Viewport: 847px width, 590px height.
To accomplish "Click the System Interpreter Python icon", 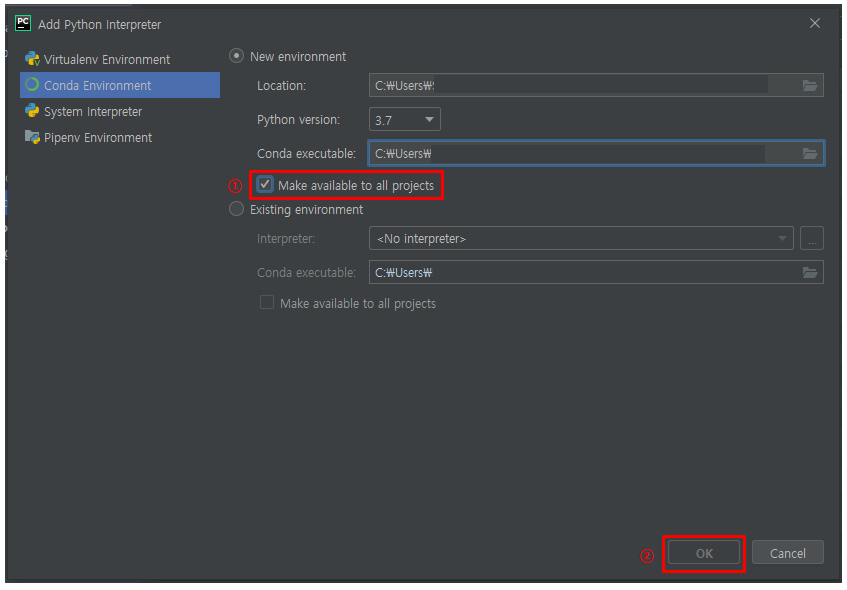I will tap(32, 111).
